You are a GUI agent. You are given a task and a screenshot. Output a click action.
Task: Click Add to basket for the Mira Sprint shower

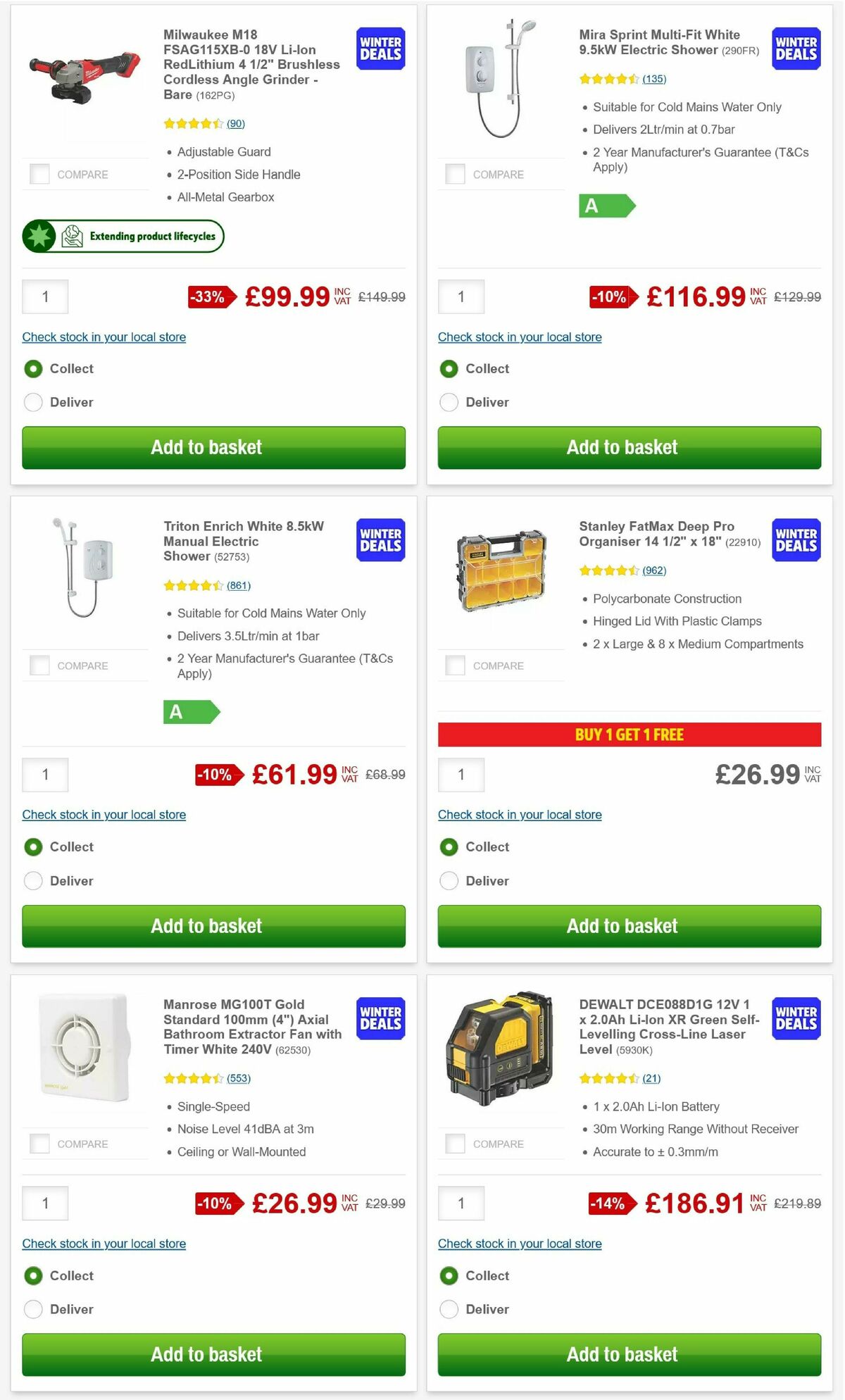pos(622,447)
